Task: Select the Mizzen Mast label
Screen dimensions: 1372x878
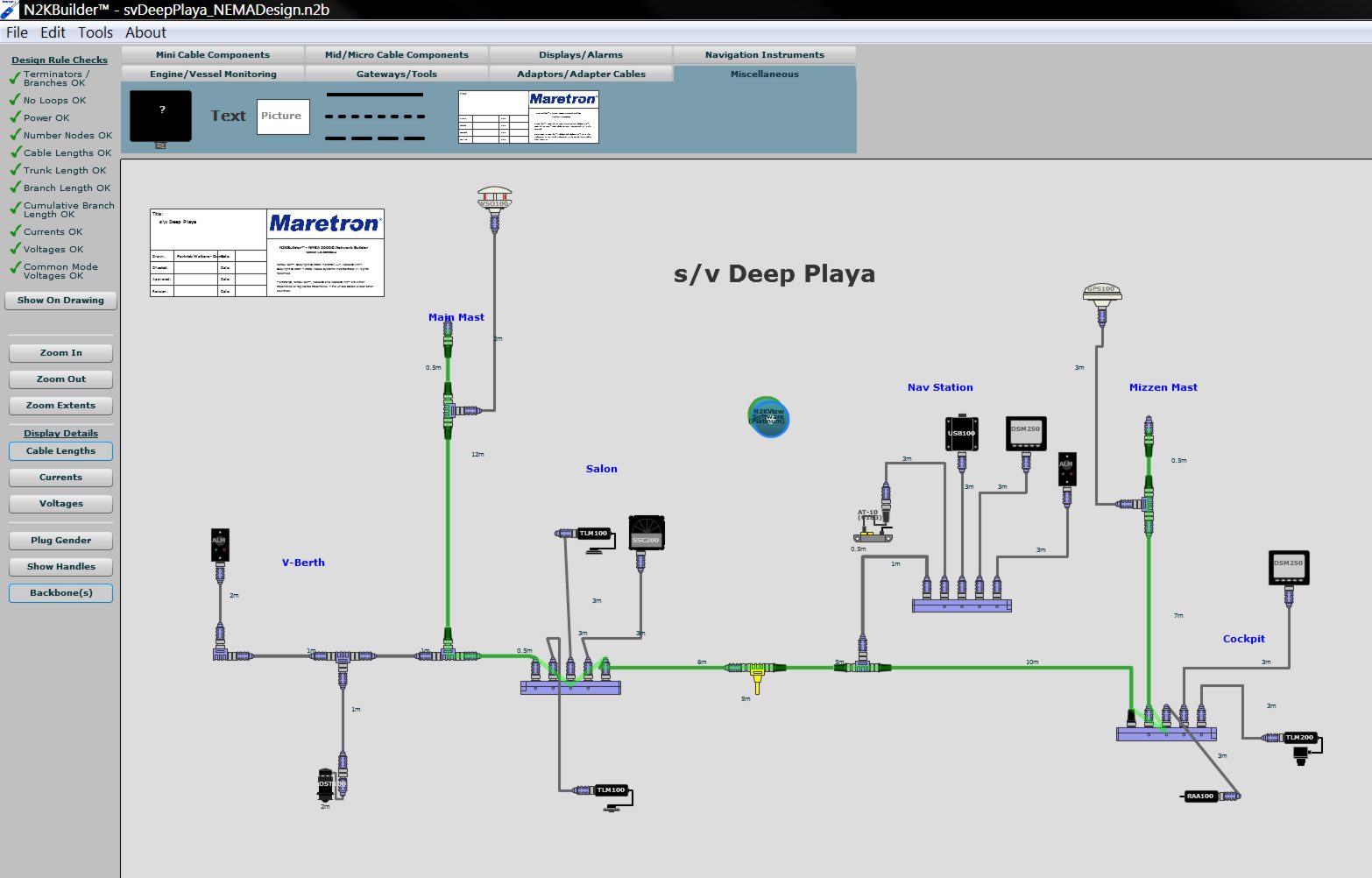Action: 1163,387
